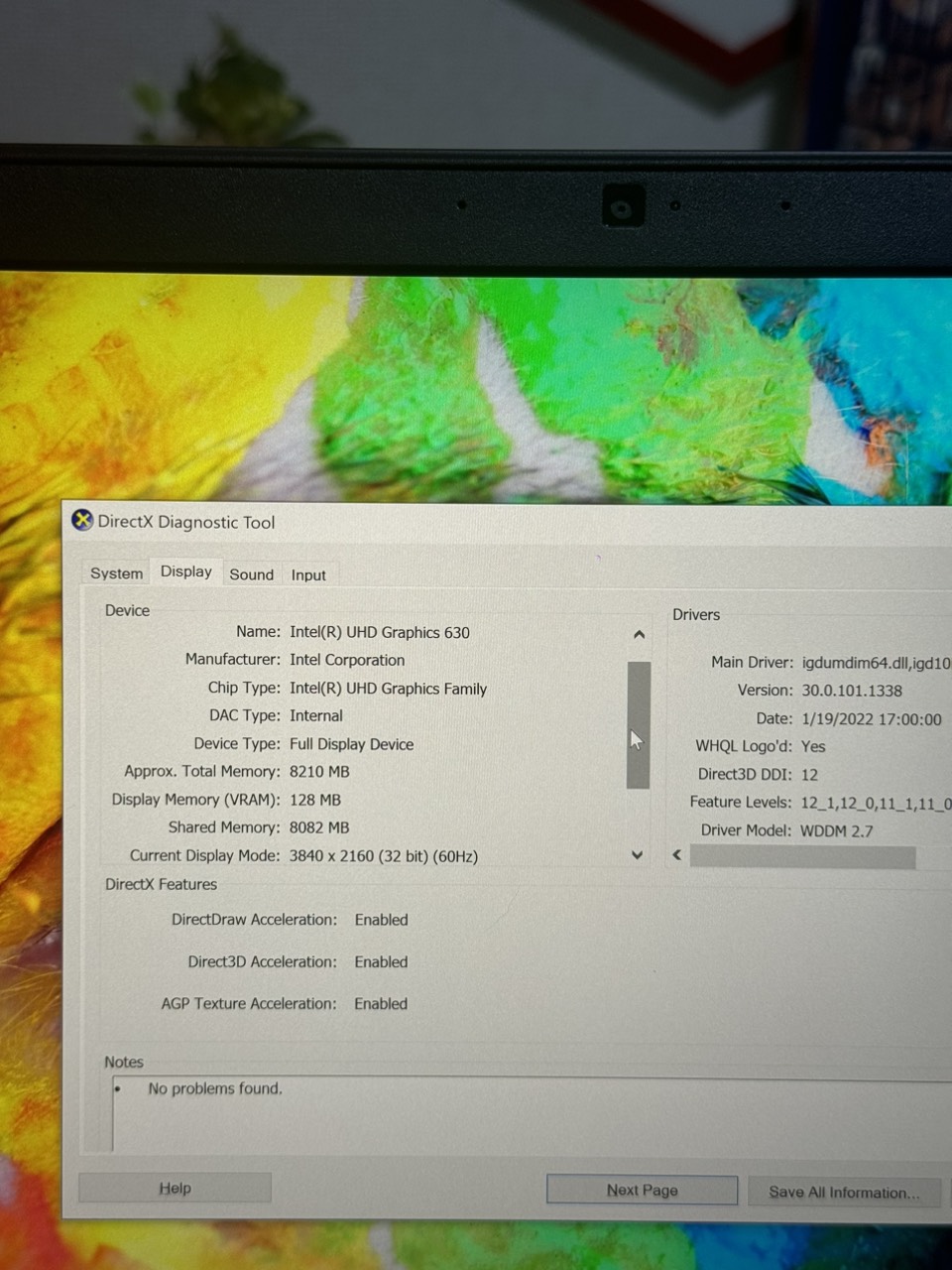Click the main driver igdumdim64.dll value

click(876, 663)
